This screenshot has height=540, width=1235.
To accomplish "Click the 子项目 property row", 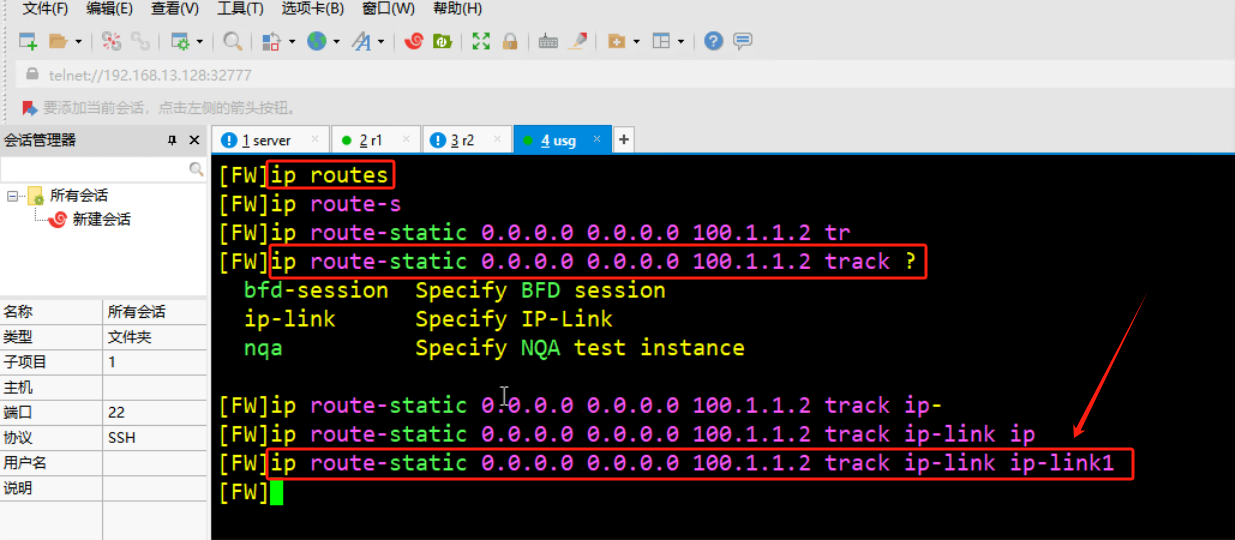I will [x=104, y=362].
